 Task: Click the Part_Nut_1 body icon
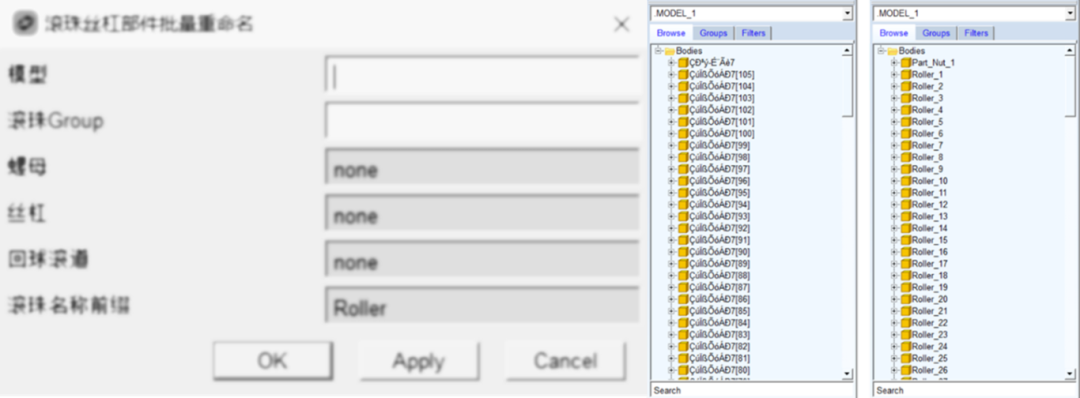click(906, 63)
